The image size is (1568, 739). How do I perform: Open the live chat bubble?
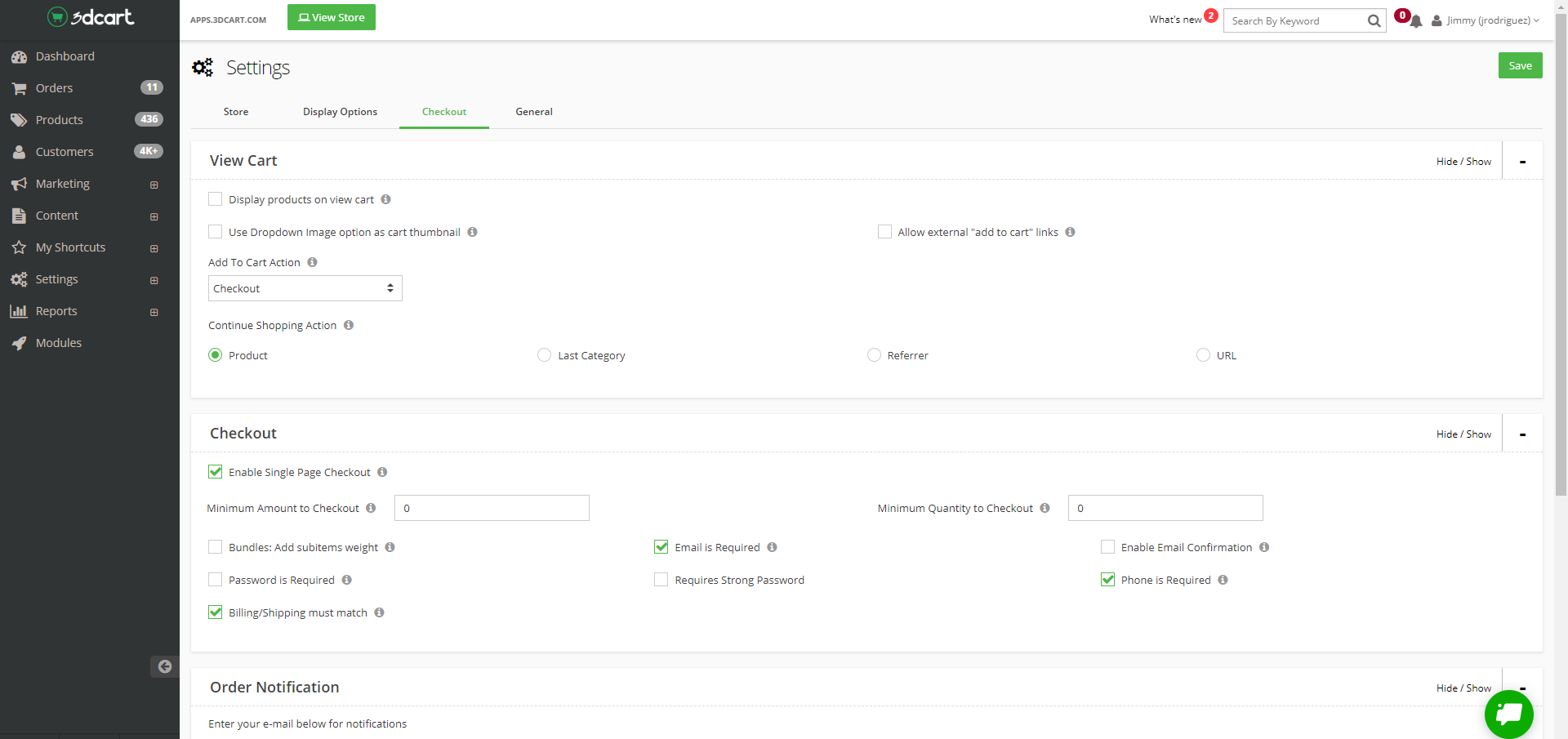click(1508, 714)
